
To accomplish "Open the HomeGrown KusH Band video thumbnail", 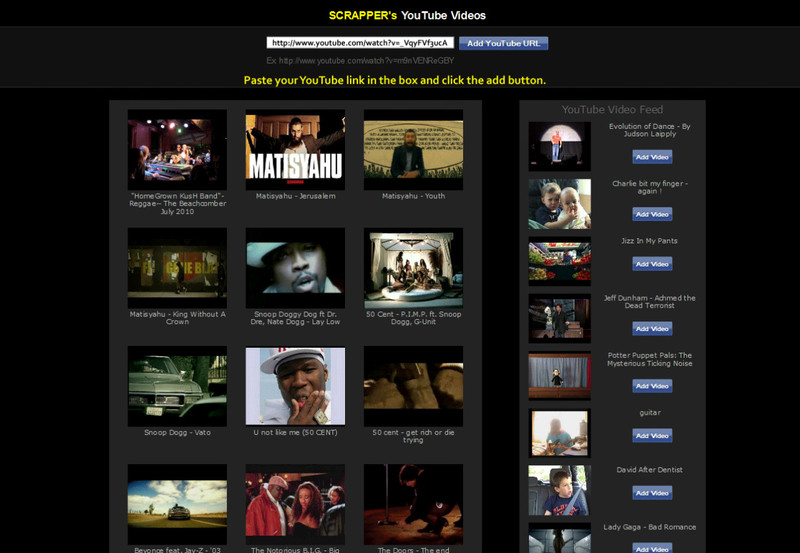I will [177, 149].
